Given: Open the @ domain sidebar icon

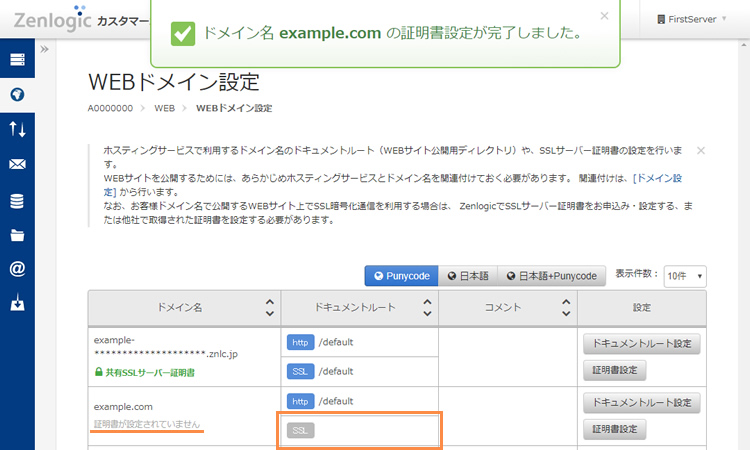Looking at the screenshot, I should coord(17,270).
